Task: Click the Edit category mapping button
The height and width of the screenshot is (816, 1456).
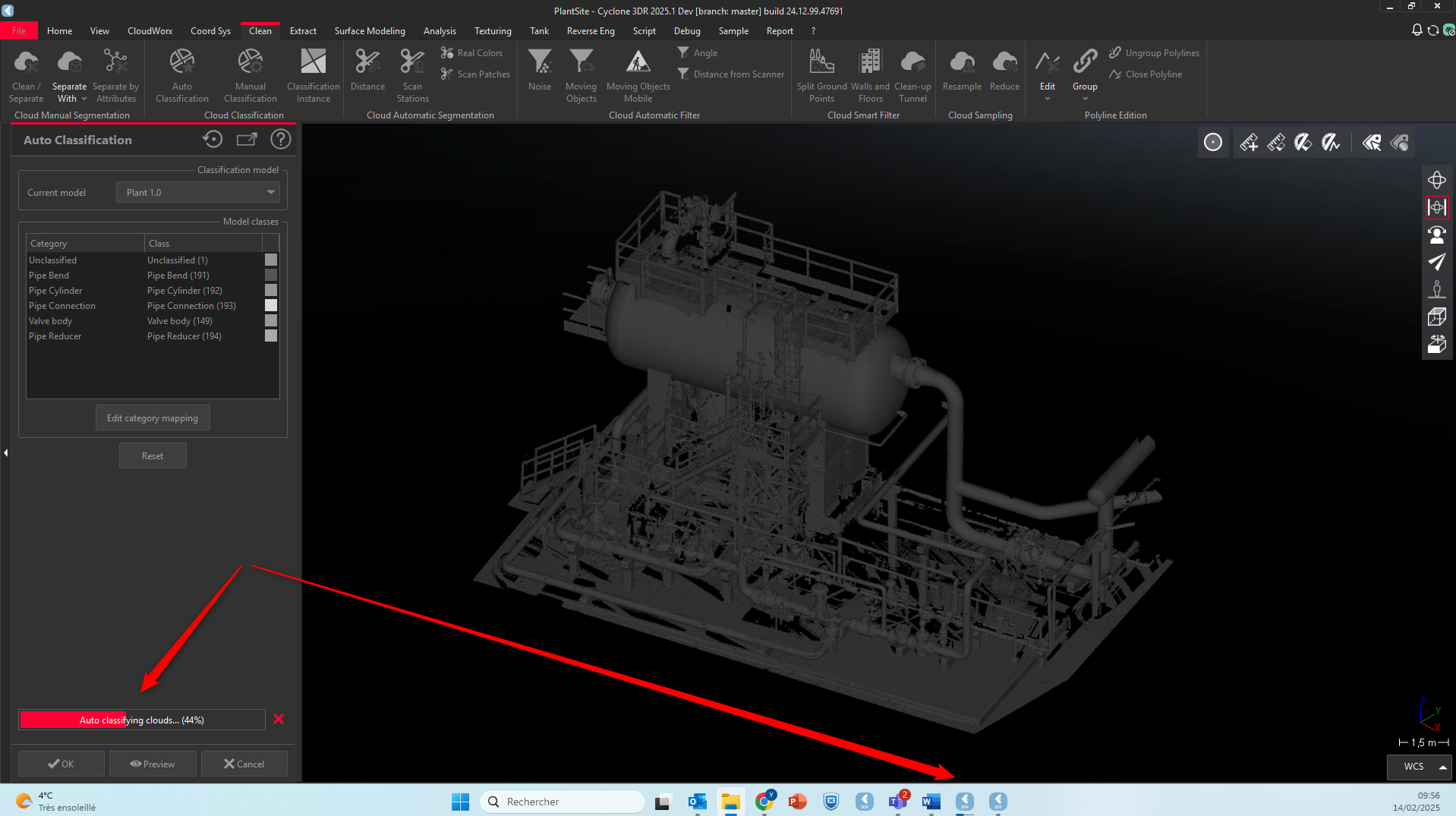Action: (x=153, y=418)
